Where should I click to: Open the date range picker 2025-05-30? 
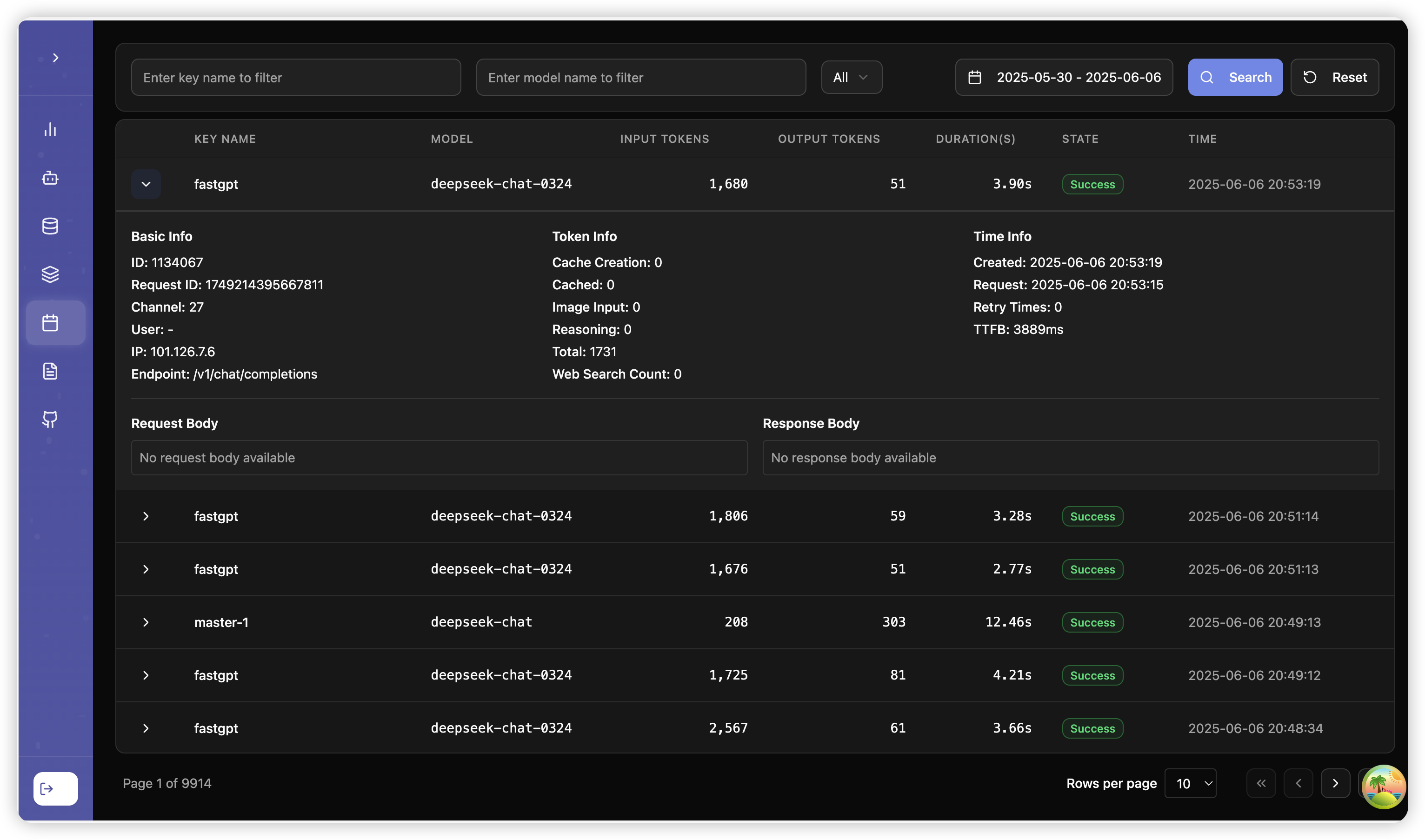[1064, 77]
